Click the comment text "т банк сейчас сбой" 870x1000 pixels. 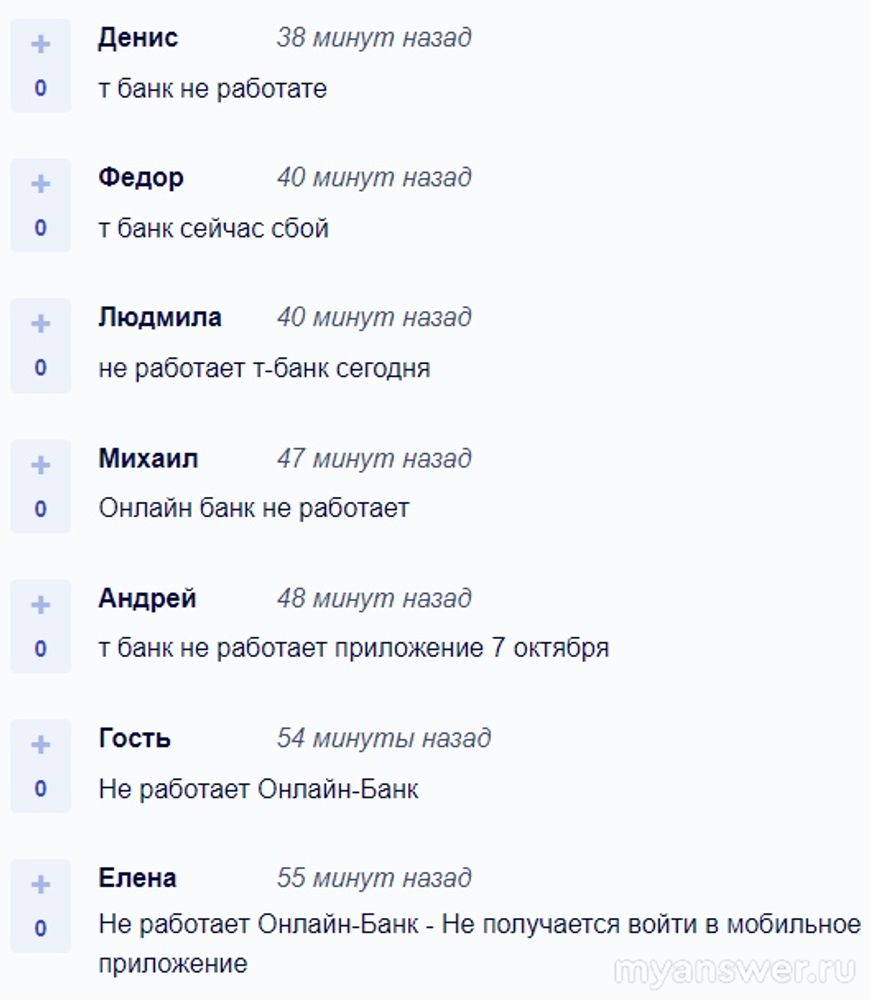tap(214, 229)
